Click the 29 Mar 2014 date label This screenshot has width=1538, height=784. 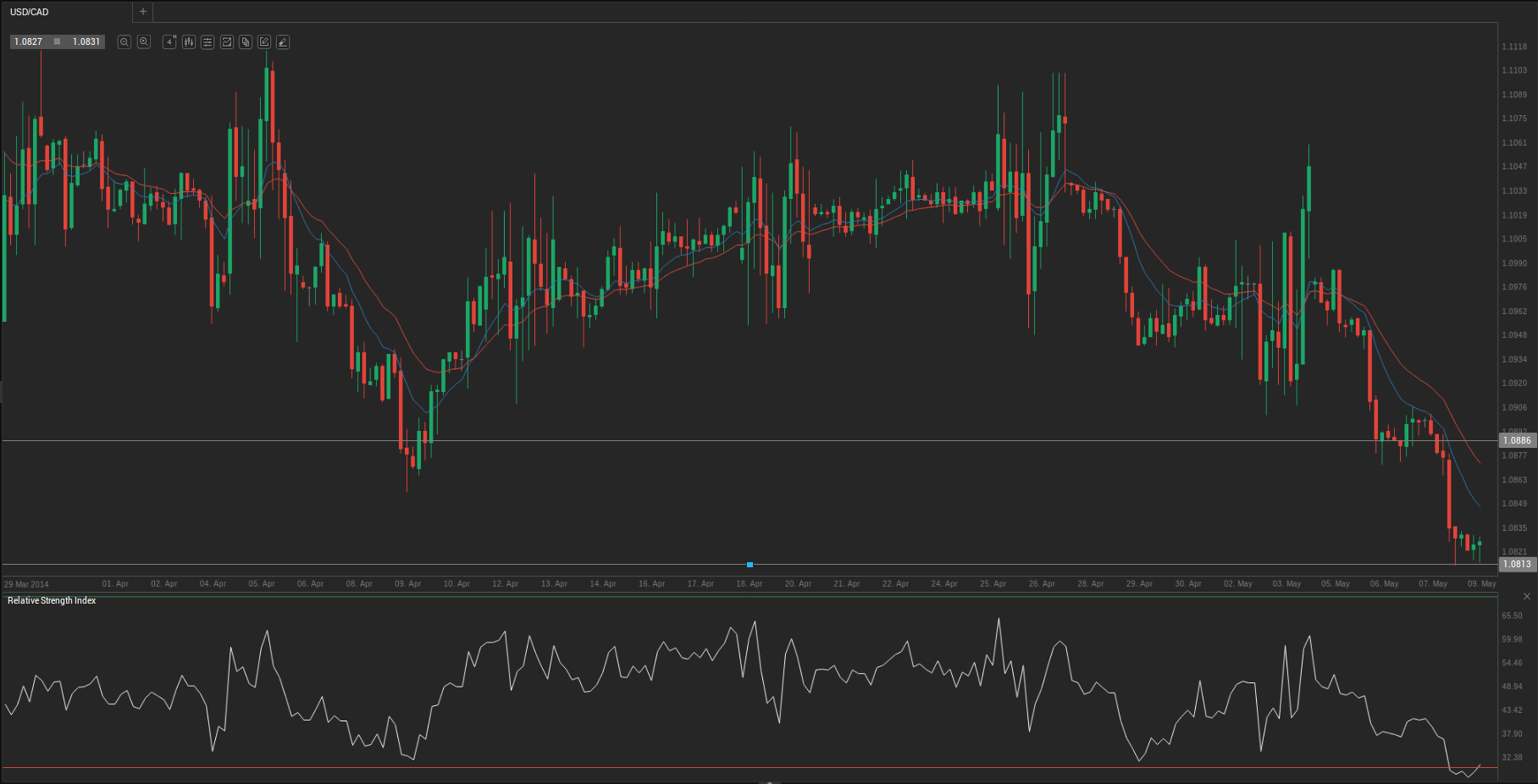[26, 584]
